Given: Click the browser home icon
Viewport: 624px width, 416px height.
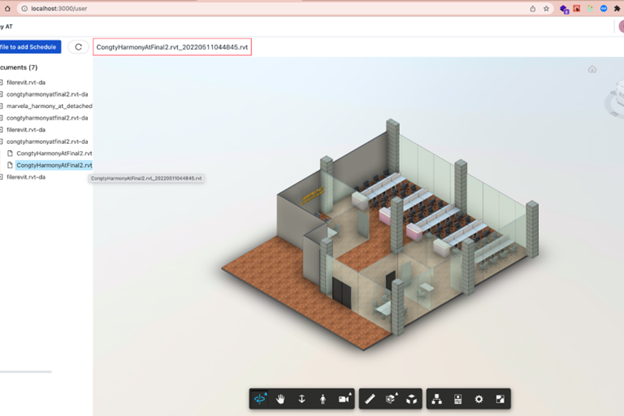Looking at the screenshot, I should [x=7, y=8].
